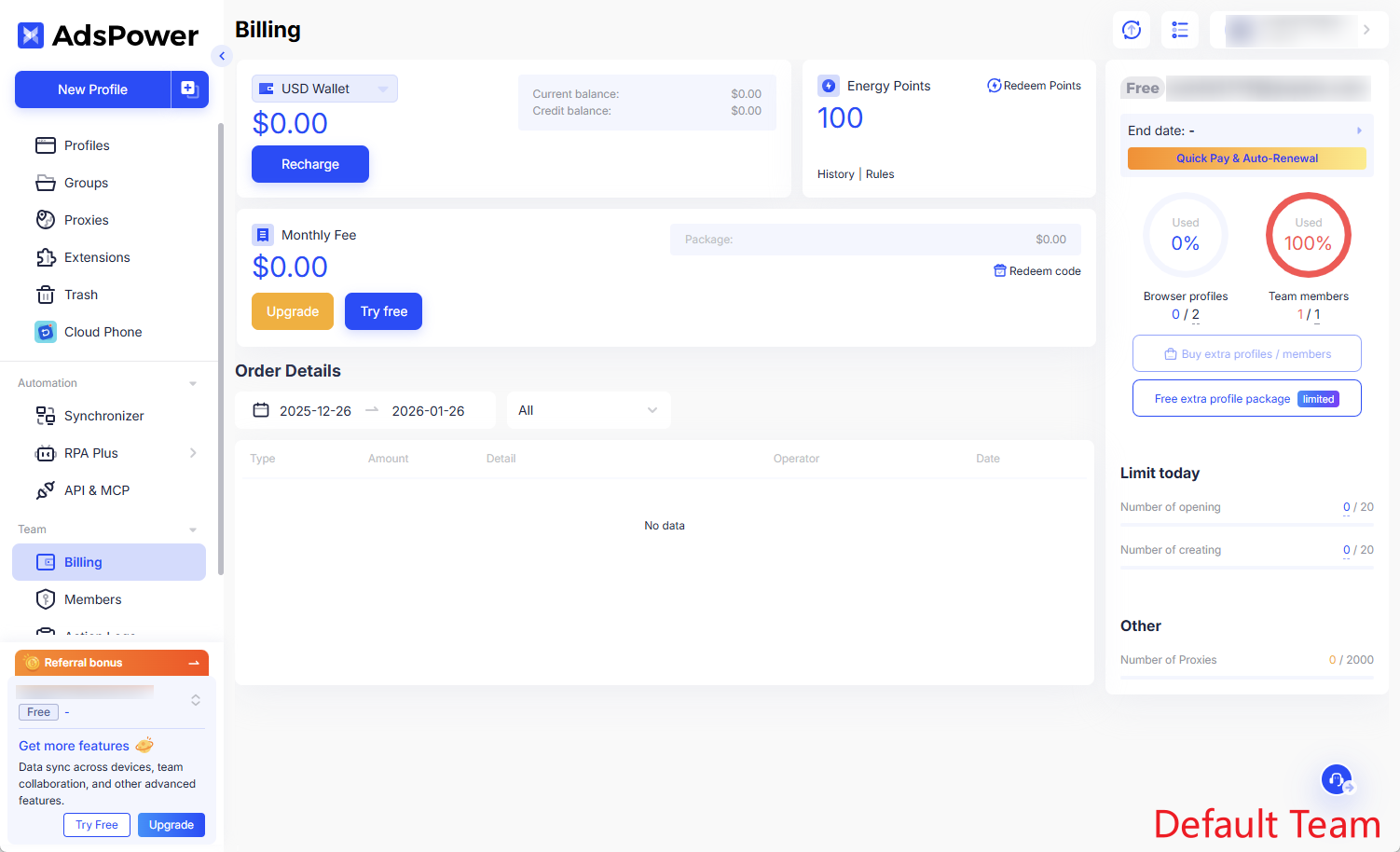Open the All order type filter dropdown
This screenshot has height=852, width=1400.
pyautogui.click(x=588, y=410)
